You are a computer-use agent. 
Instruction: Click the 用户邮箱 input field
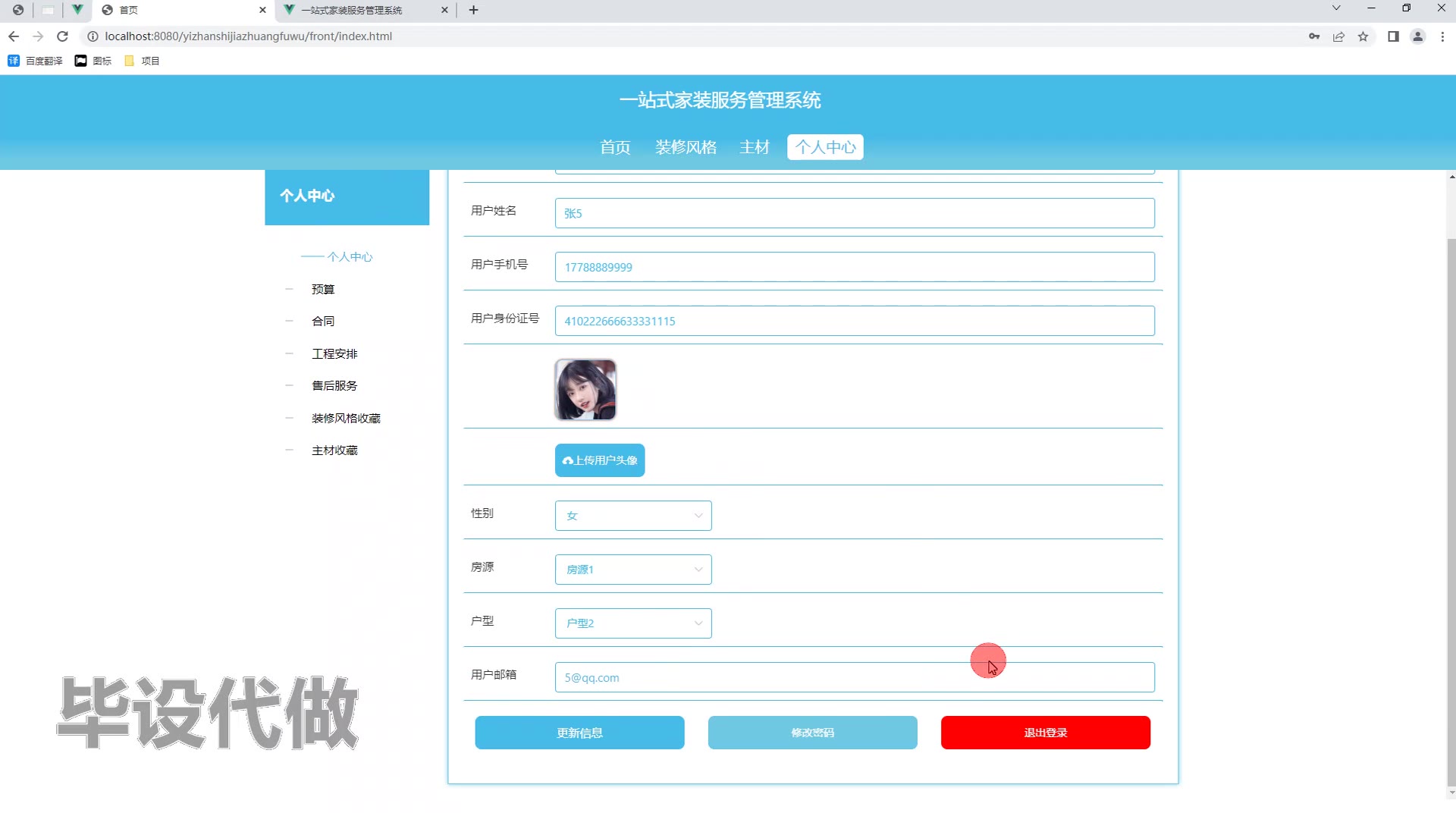(855, 677)
